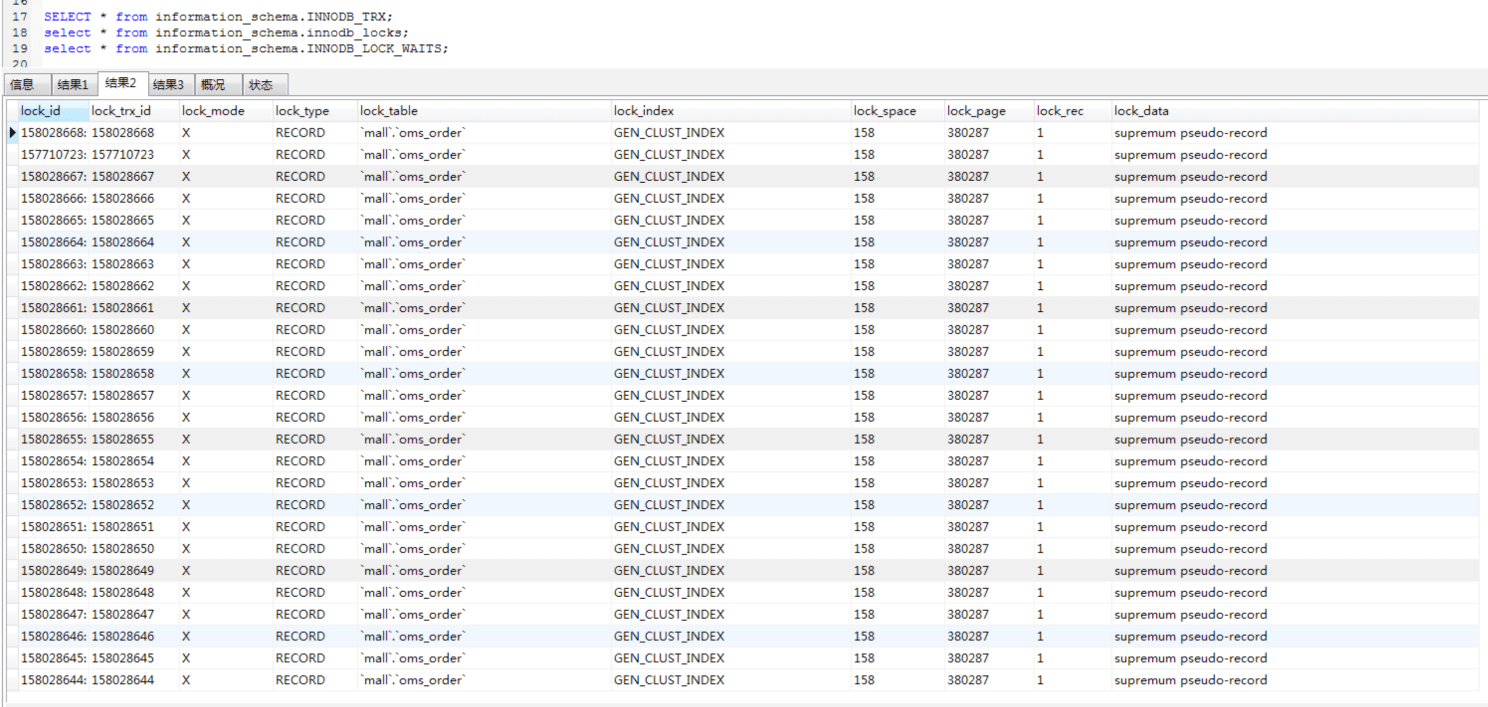Open the 概况 tab
This screenshot has width=1488, height=707.
point(213,85)
